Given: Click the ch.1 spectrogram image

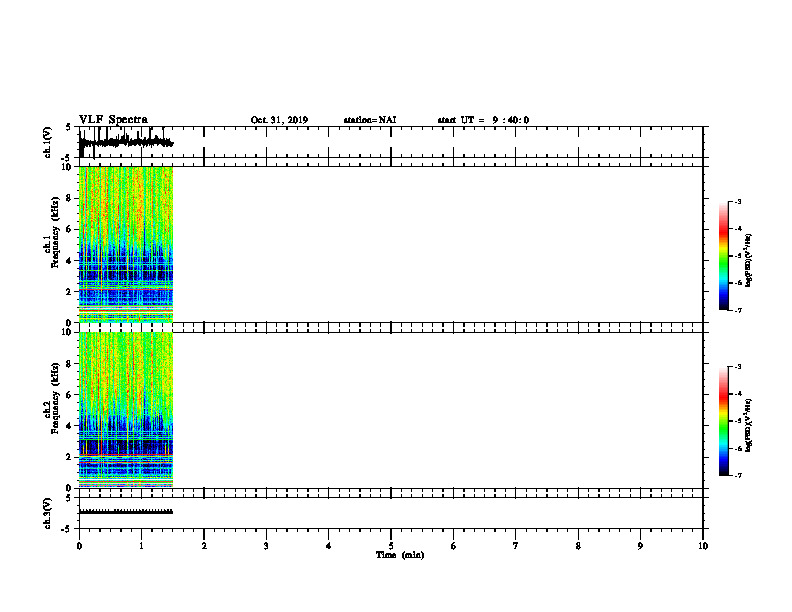Looking at the screenshot, I should 126,244.
